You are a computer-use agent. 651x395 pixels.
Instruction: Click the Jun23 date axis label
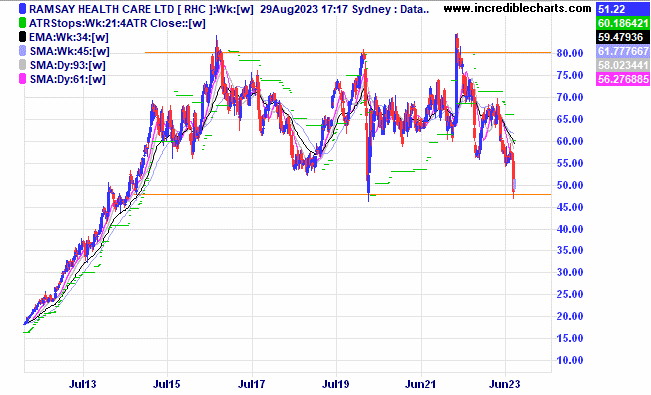tap(504, 384)
